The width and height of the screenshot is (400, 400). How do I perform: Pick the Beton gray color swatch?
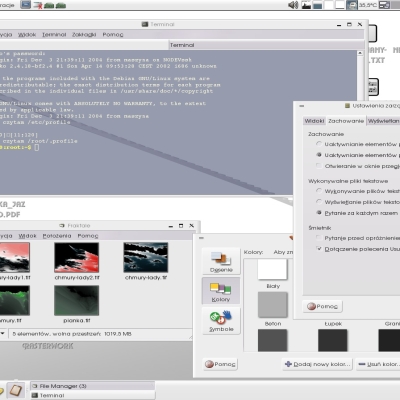272,305
